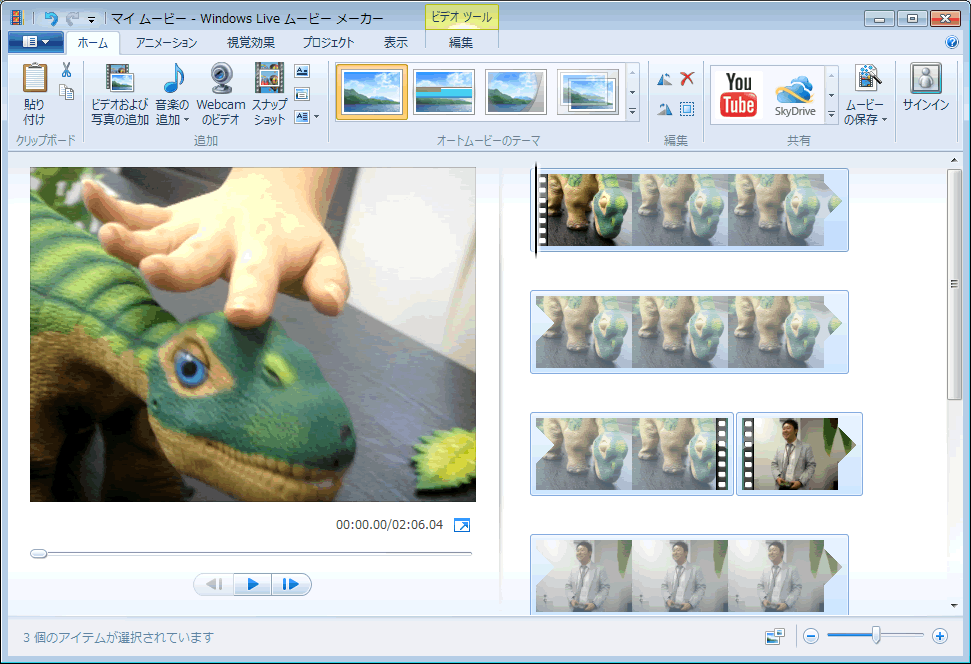Viewport: 971px width, 664px height.
Task: Step to the next frame
Action: pyautogui.click(x=291, y=584)
